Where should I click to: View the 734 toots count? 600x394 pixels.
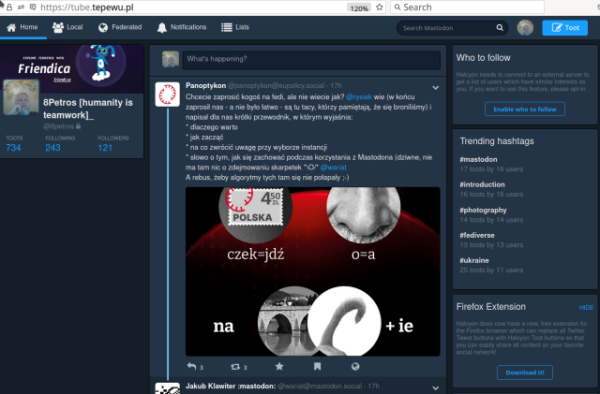tap(13, 148)
